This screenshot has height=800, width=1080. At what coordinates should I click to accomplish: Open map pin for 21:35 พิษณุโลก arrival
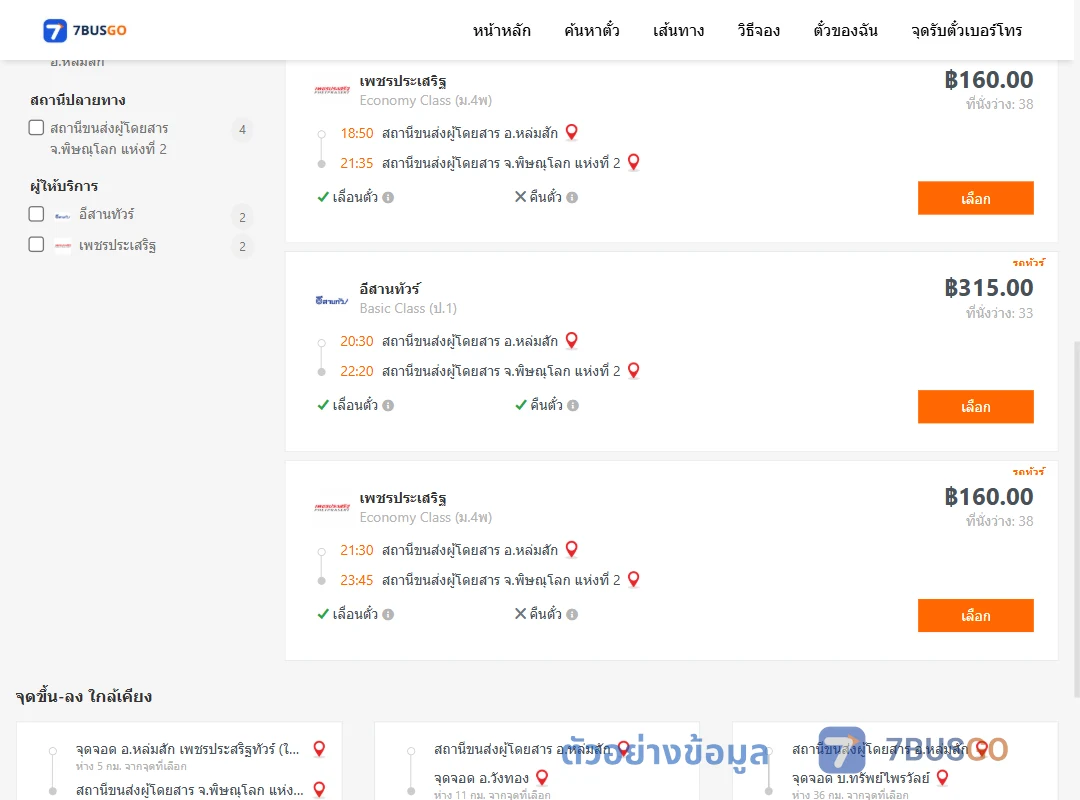634,163
